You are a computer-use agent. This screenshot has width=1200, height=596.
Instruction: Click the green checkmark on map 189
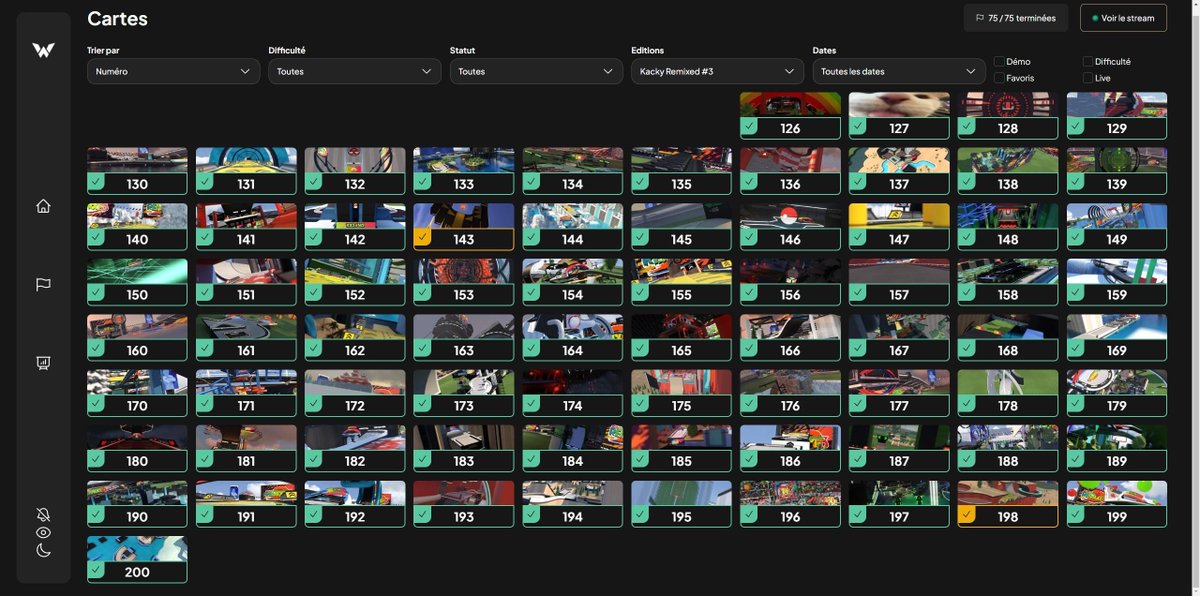1076,460
